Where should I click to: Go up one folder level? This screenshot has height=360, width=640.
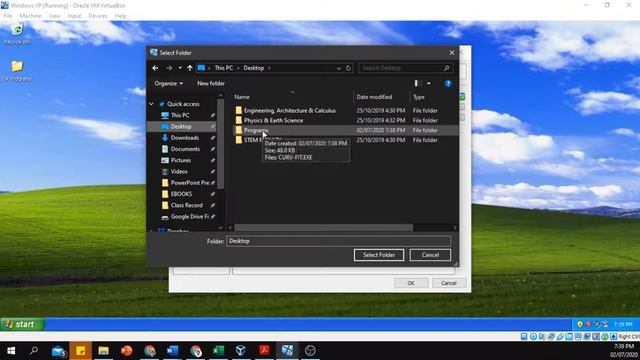[x=190, y=68]
